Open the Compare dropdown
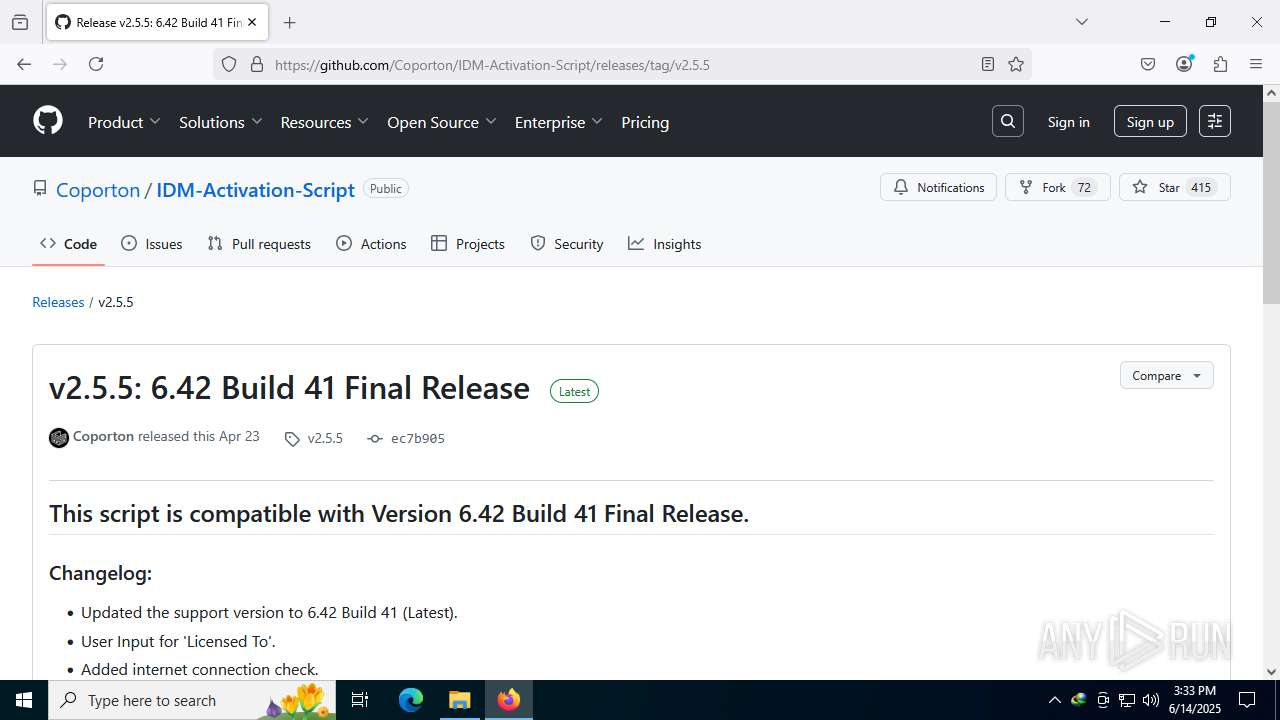Image resolution: width=1280 pixels, height=720 pixels. (1166, 375)
